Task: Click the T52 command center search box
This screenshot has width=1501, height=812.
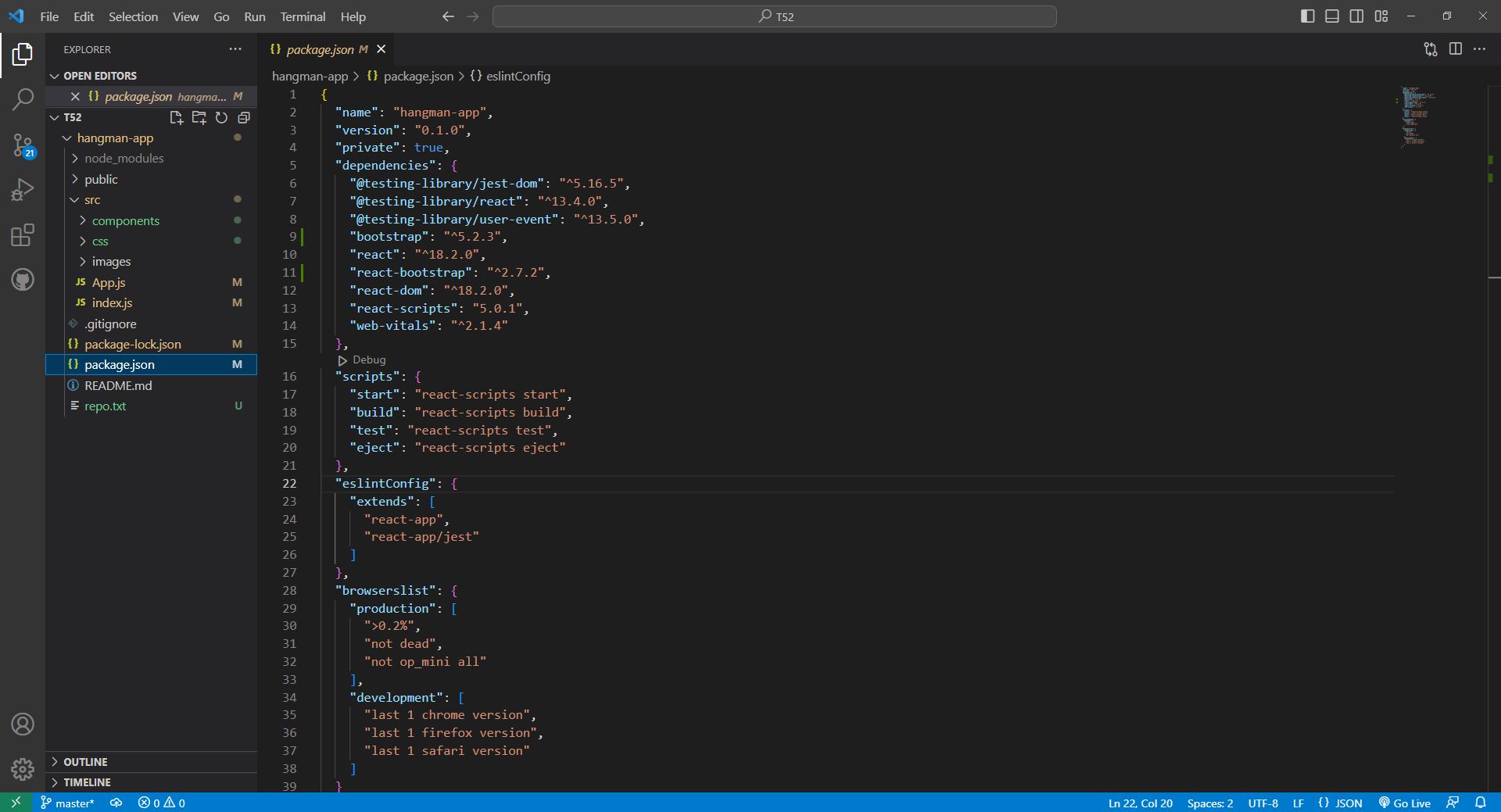Action: point(775,16)
